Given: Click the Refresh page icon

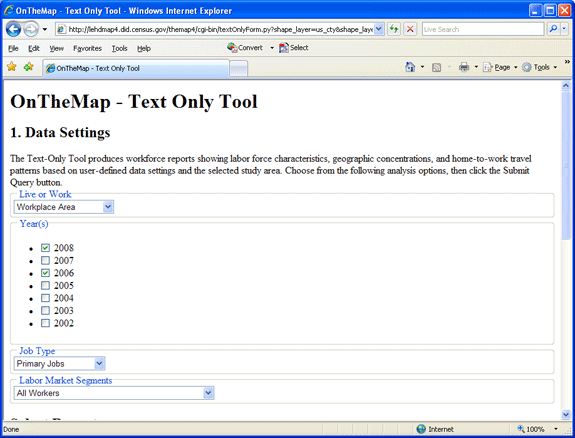Looking at the screenshot, I should tap(394, 29).
